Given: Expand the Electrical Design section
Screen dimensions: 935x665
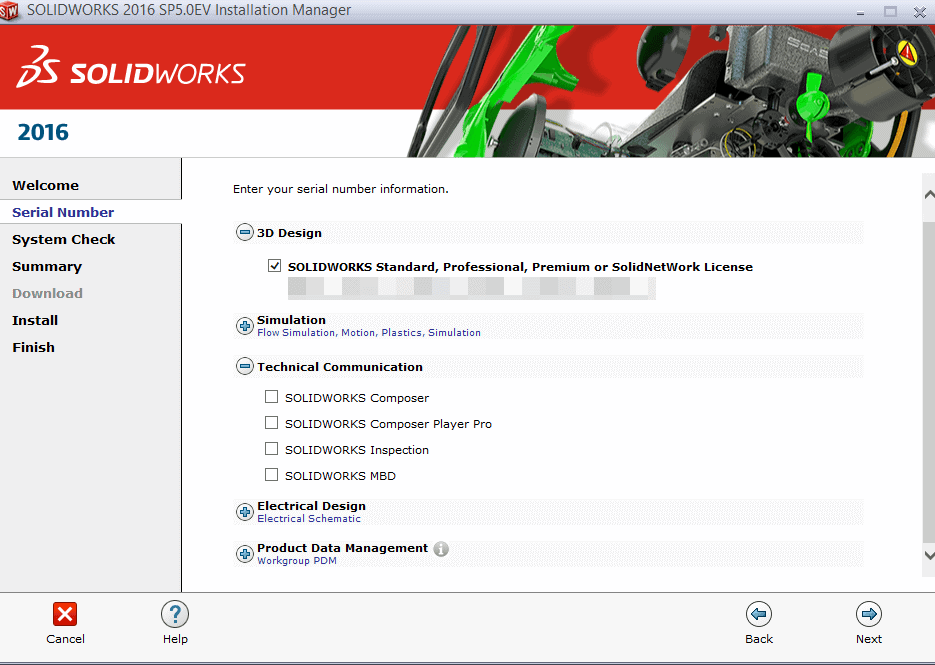Looking at the screenshot, I should (244, 512).
